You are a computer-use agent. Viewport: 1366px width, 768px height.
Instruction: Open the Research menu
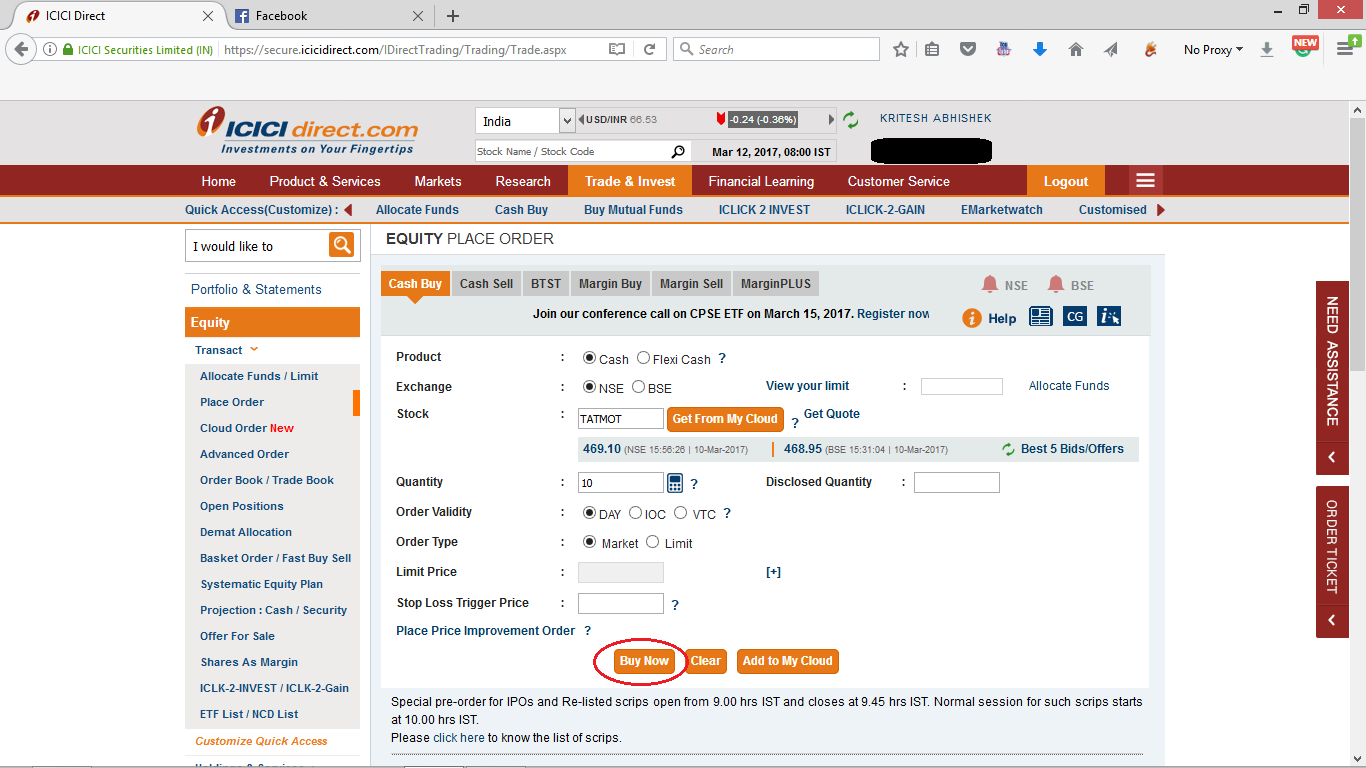tap(523, 181)
